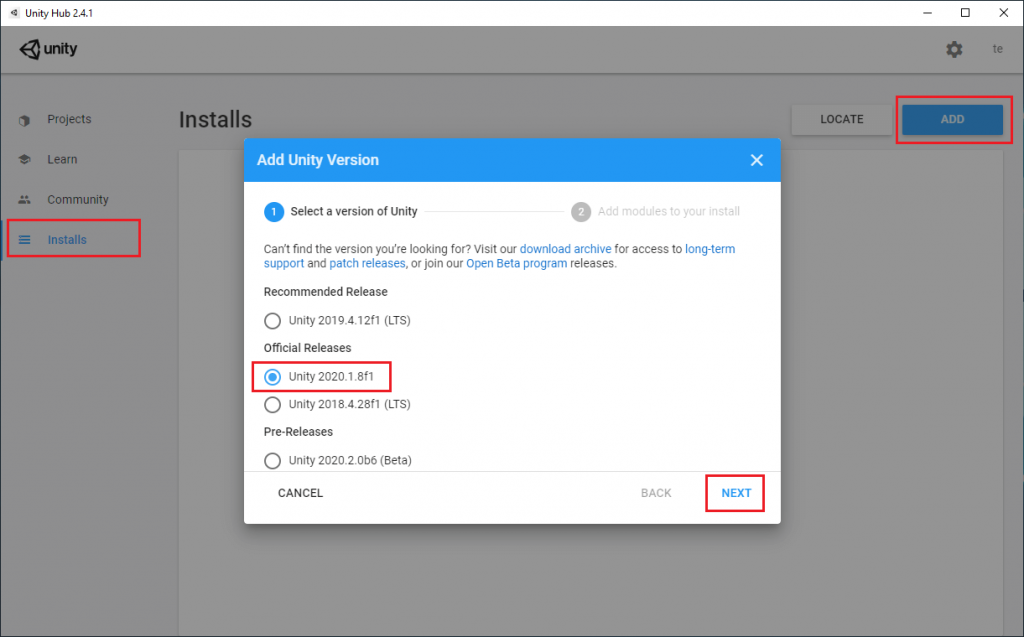The height and width of the screenshot is (637, 1024).
Task: Click the Projects cube icon in the sidebar
Action: tap(24, 120)
